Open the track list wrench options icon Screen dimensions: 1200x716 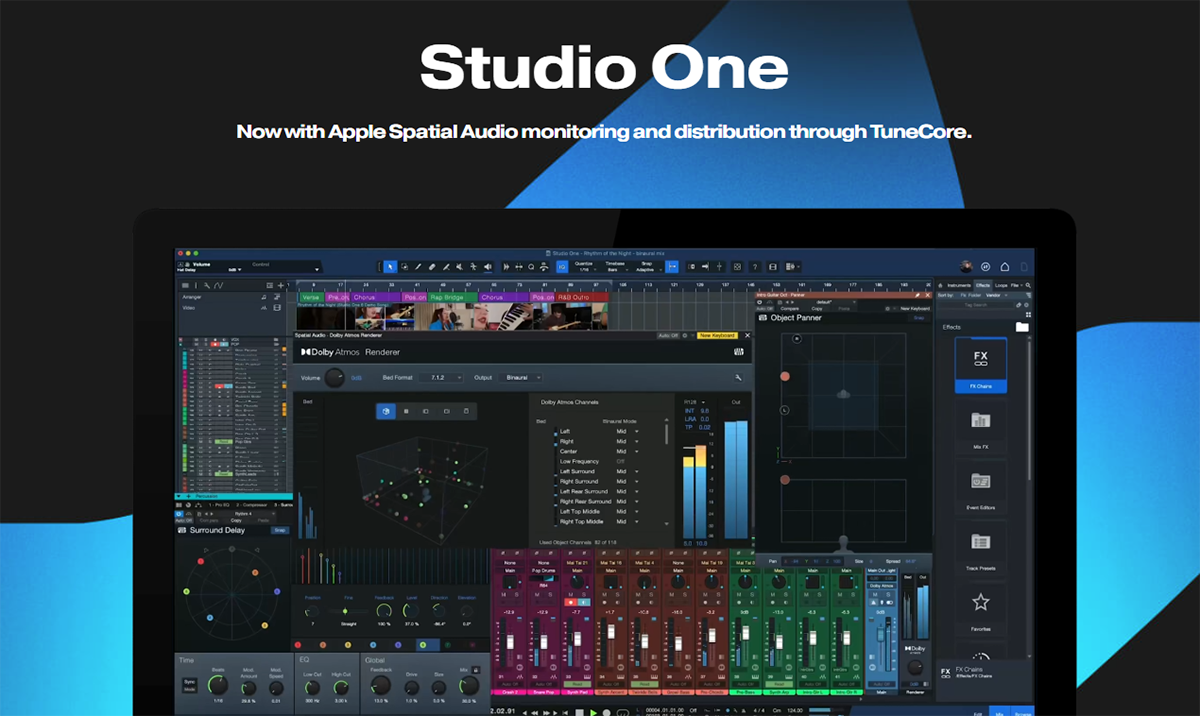click(207, 285)
